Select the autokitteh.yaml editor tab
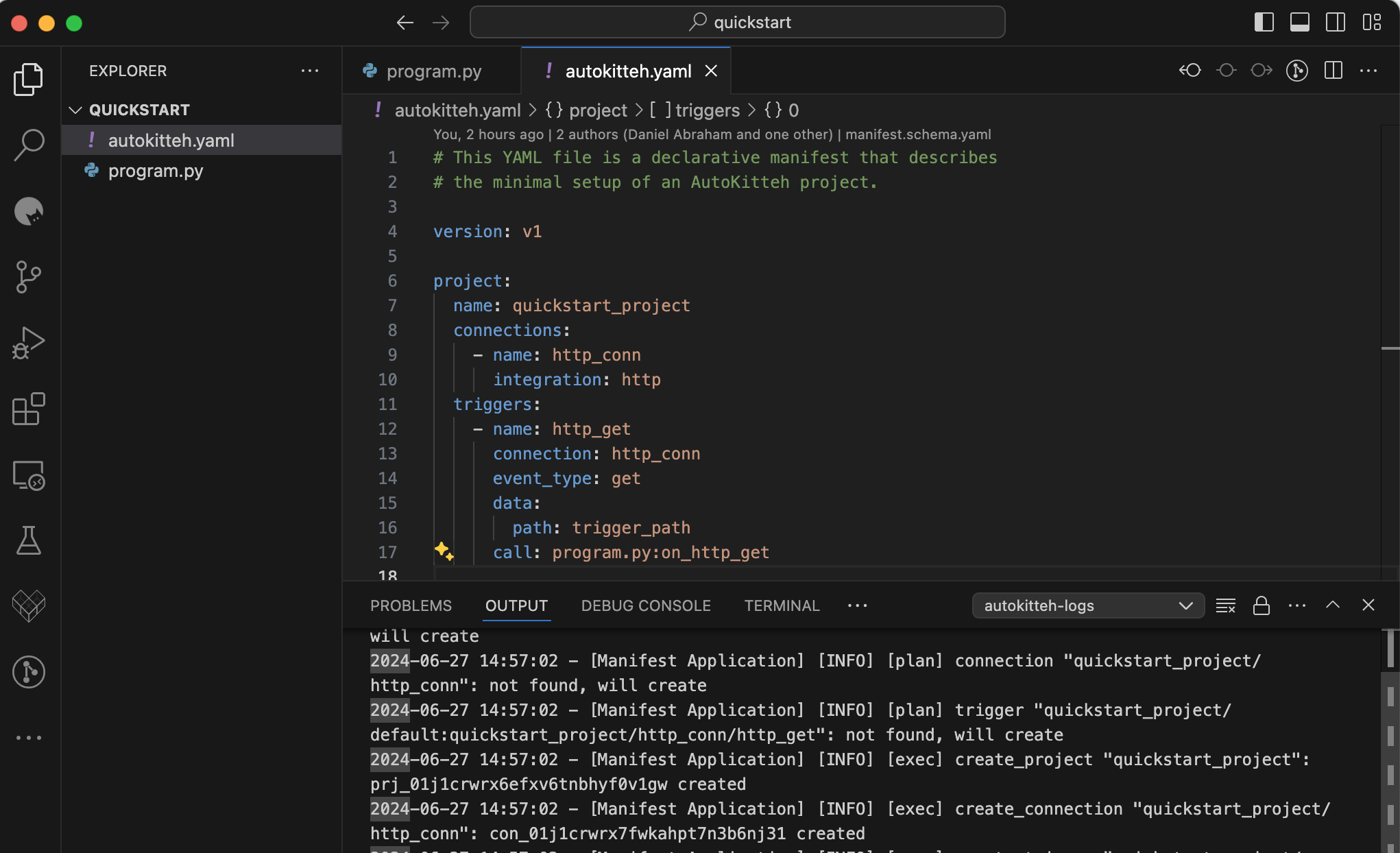Screen dimensions: 1400x853 [x=627, y=71]
